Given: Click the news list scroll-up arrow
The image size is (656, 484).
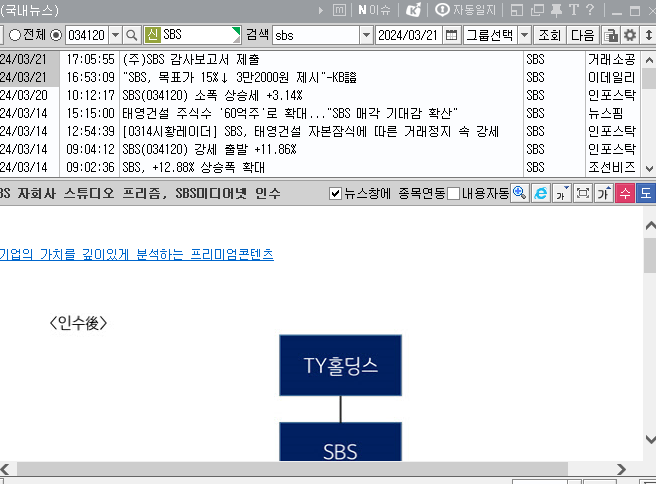Looking at the screenshot, I should point(649,60).
